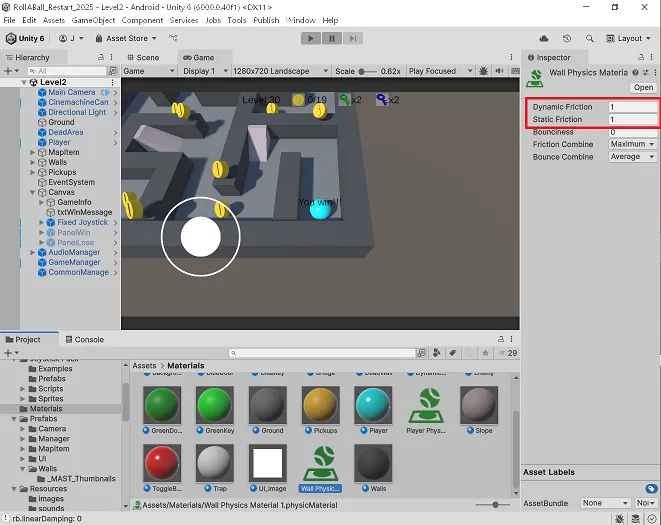
Task: Switch to the Scene tab
Action: [142, 58]
